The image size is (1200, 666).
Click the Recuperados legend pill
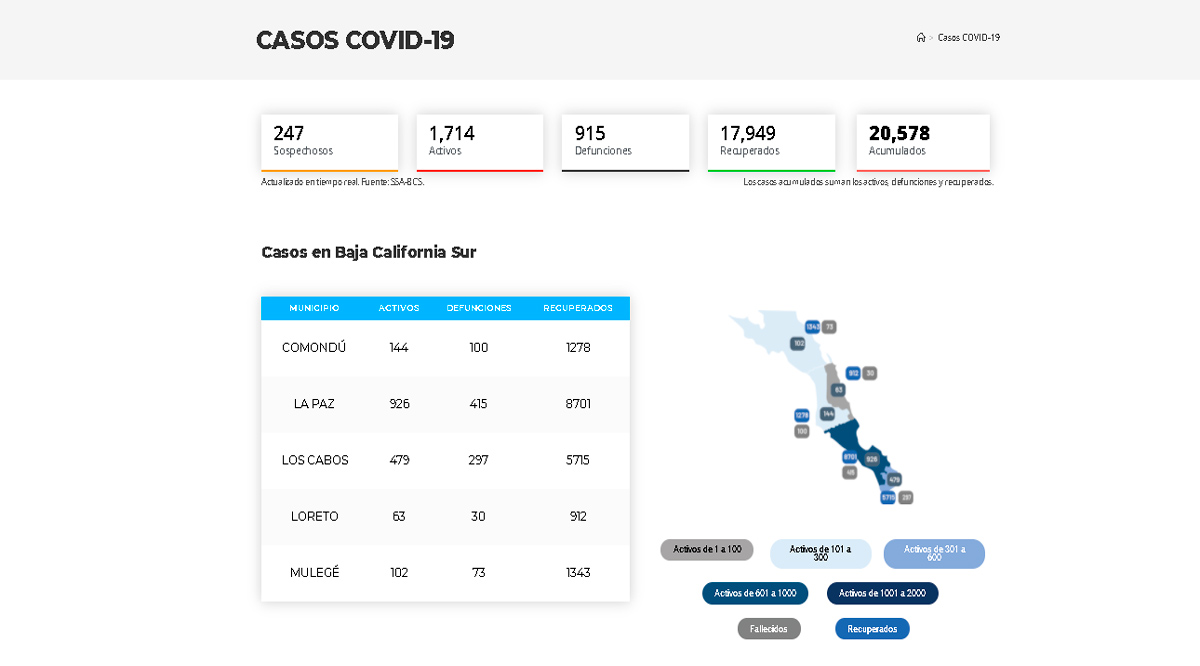[872, 629]
